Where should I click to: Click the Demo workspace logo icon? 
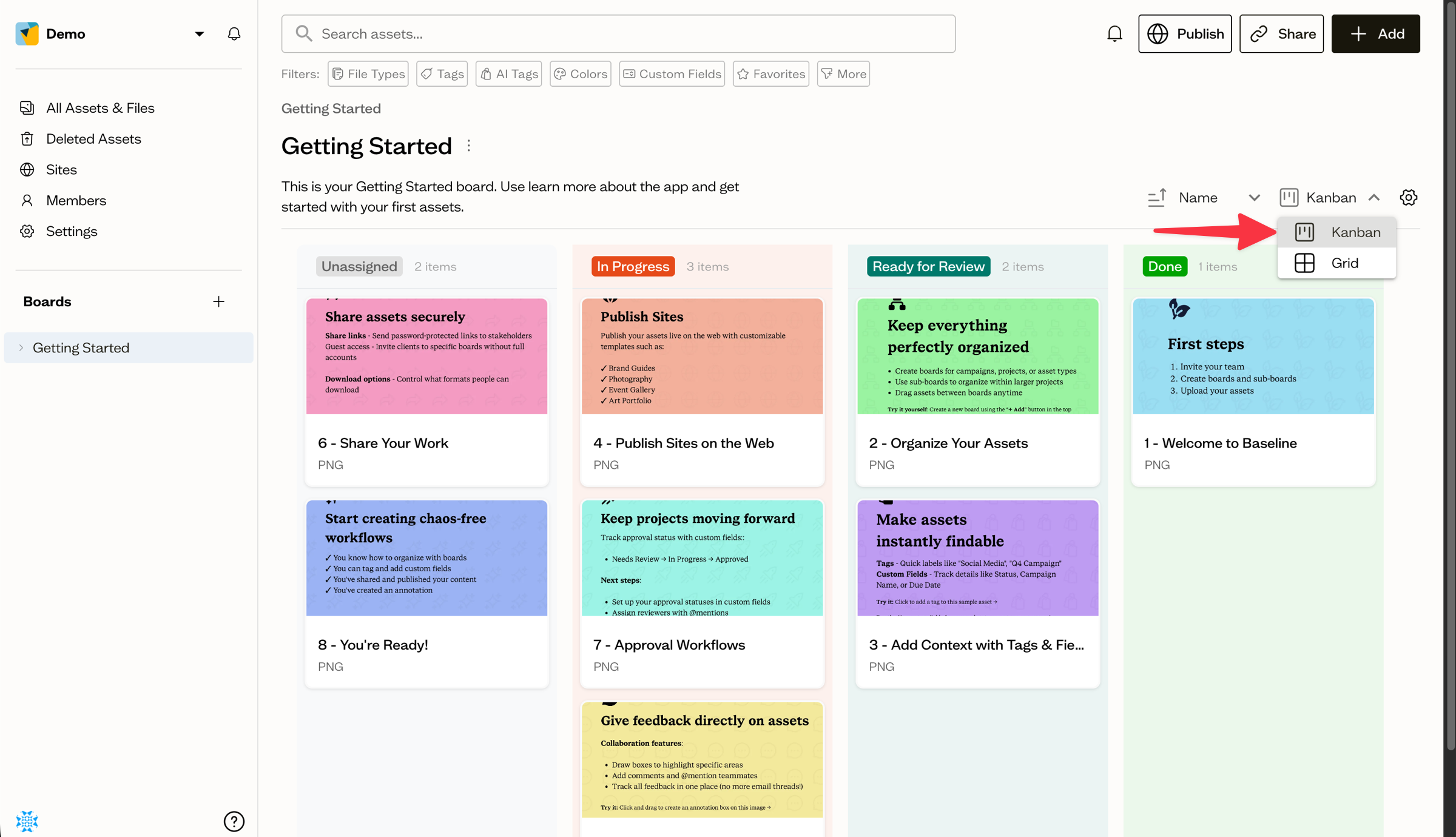pyautogui.click(x=27, y=33)
